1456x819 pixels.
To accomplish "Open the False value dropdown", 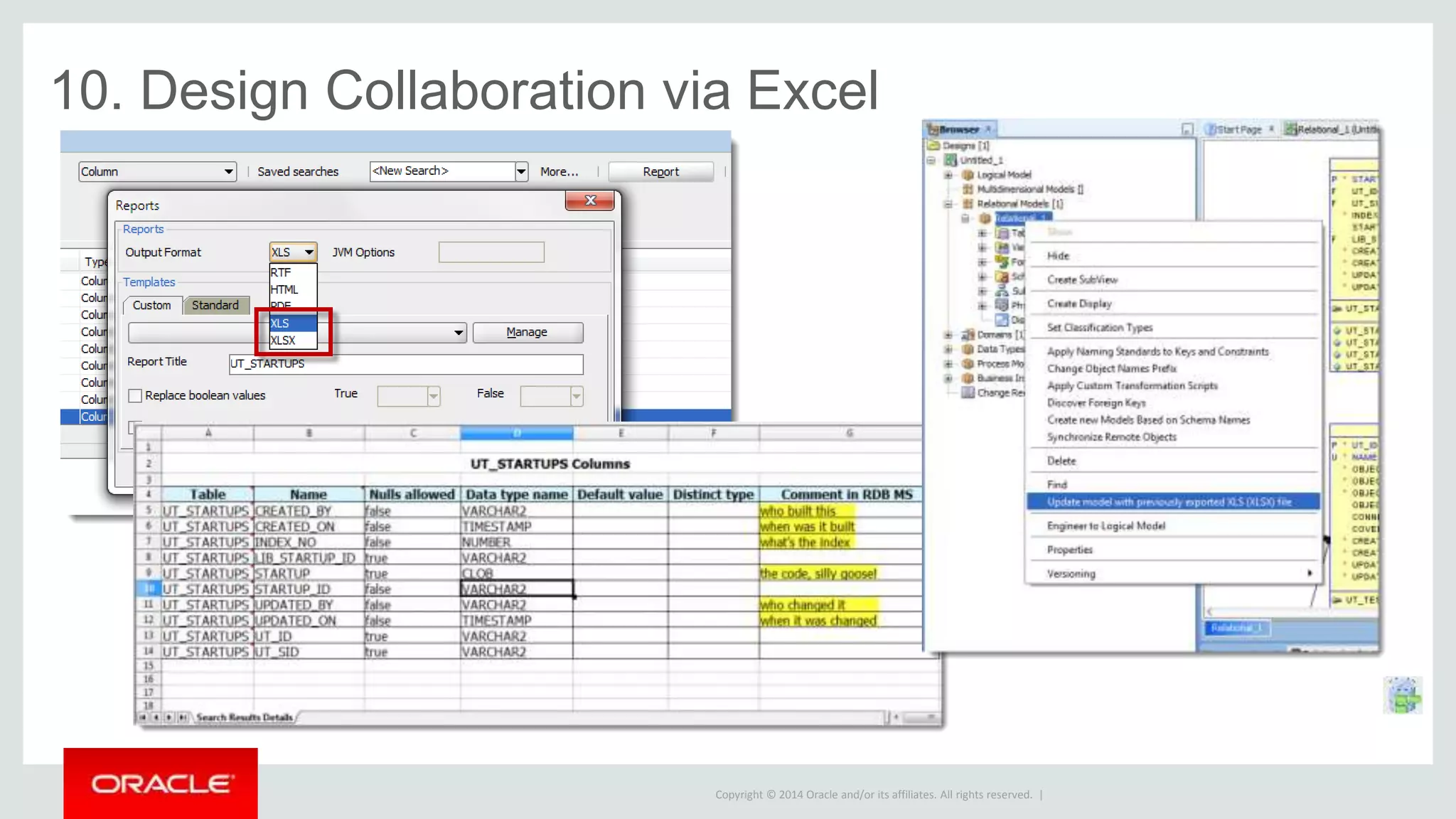I will [577, 396].
